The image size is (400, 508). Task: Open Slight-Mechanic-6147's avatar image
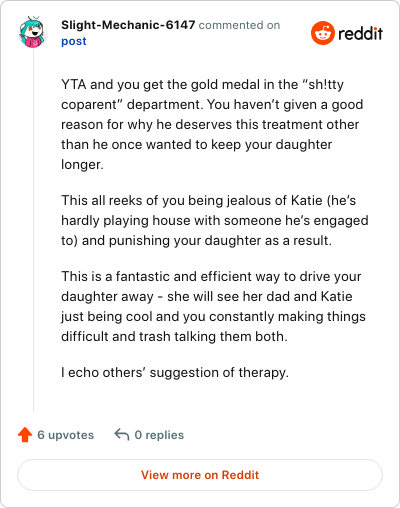click(x=32, y=32)
